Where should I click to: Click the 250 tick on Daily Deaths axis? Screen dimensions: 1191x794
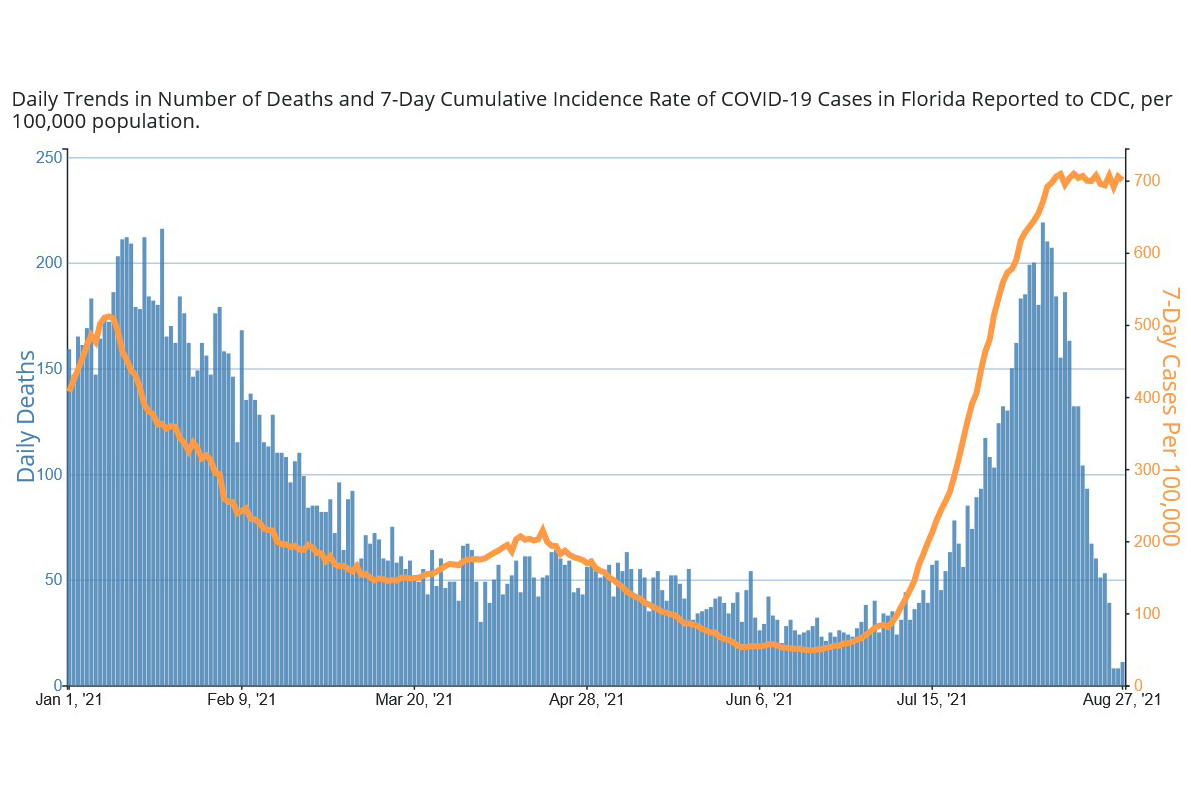pyautogui.click(x=50, y=158)
